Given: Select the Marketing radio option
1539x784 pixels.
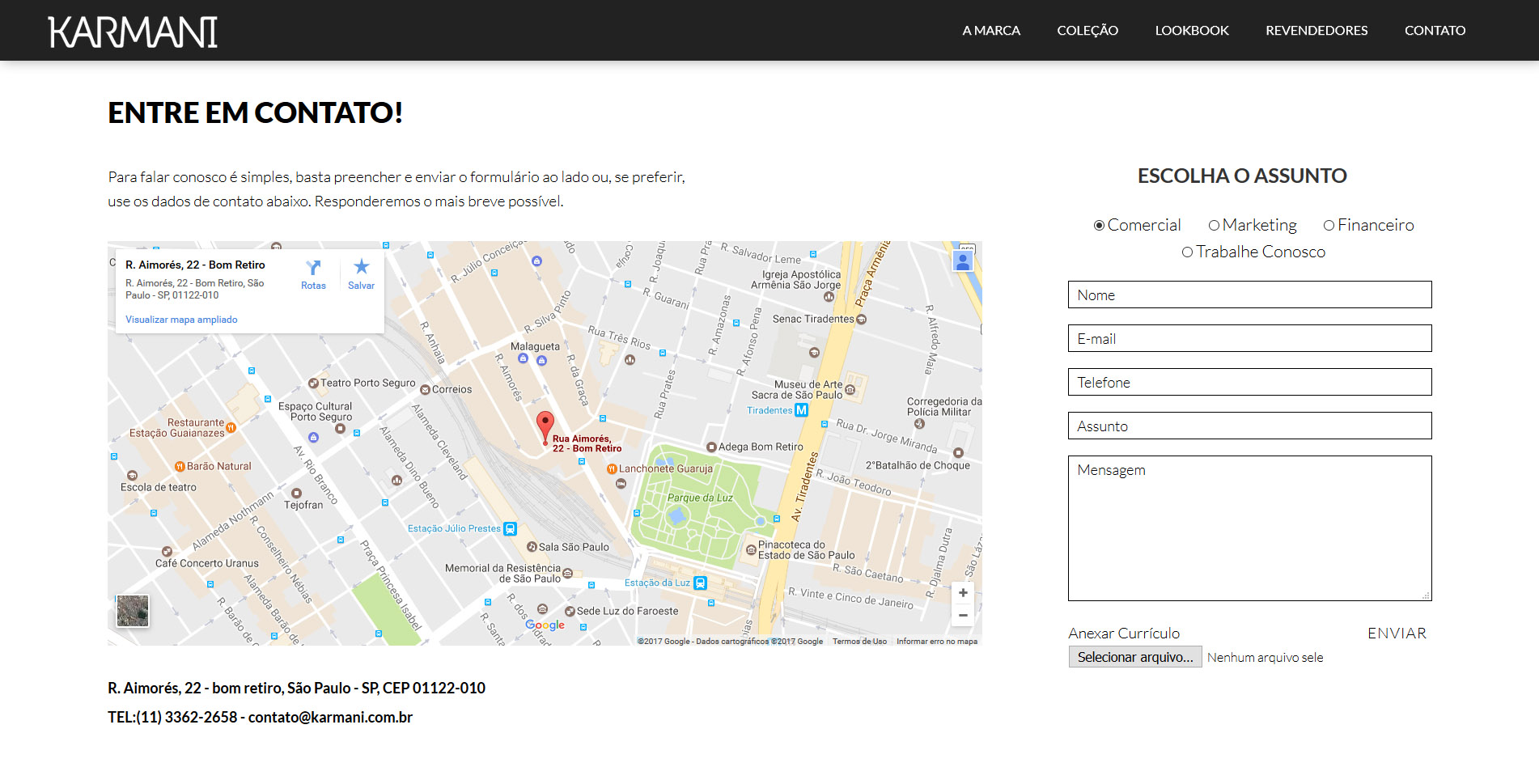Looking at the screenshot, I should click(1214, 226).
